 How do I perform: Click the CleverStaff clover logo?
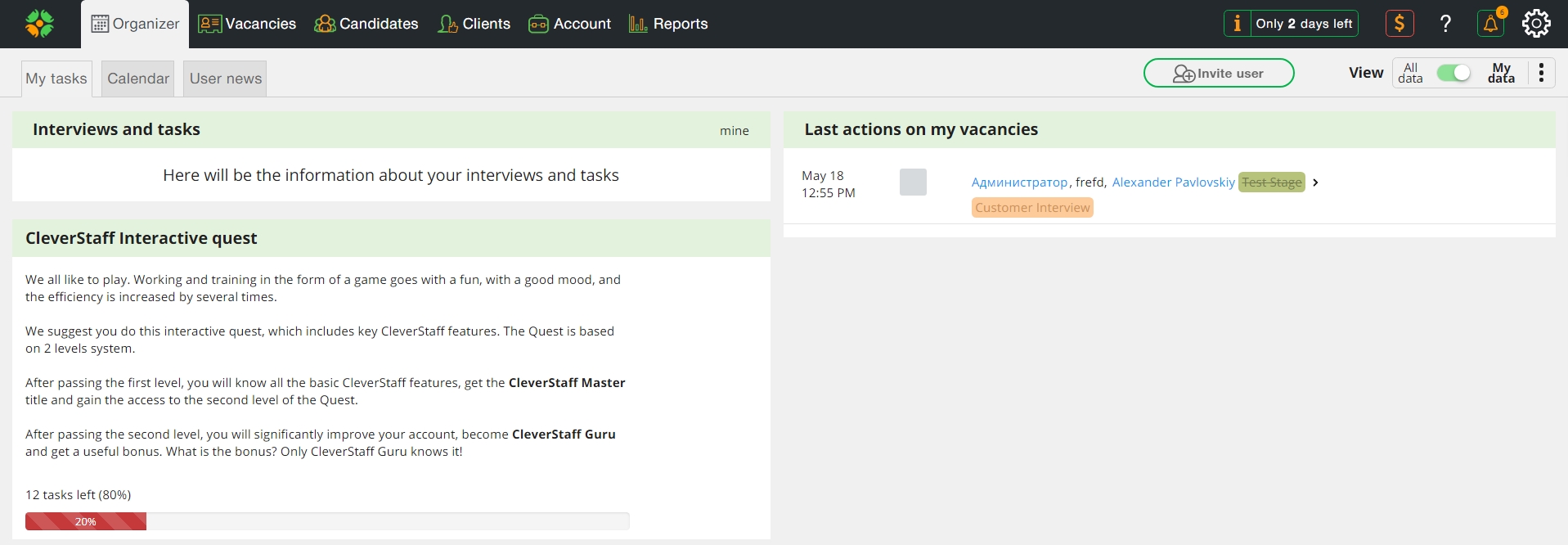[39, 24]
